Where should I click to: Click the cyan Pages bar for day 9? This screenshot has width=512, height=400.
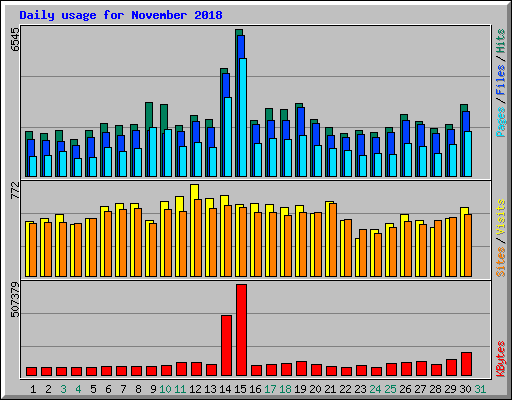pyautogui.click(x=153, y=152)
